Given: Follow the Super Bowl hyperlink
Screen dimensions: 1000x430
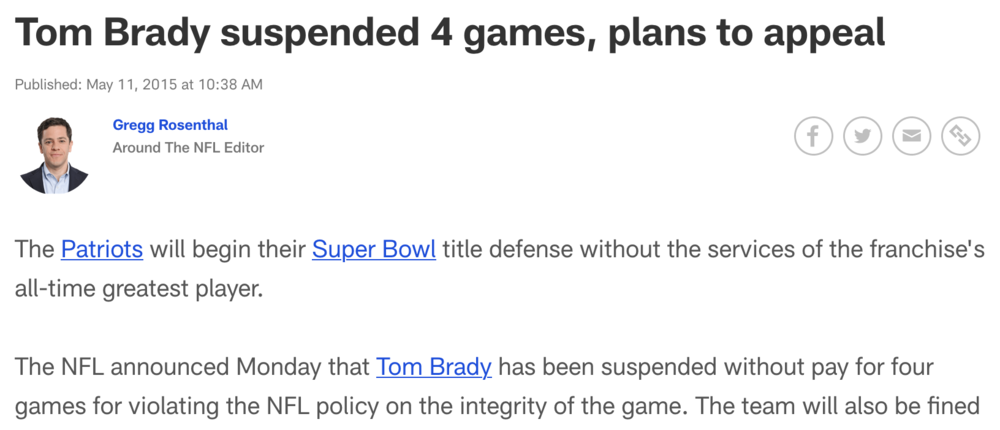Looking at the screenshot, I should click(374, 249).
